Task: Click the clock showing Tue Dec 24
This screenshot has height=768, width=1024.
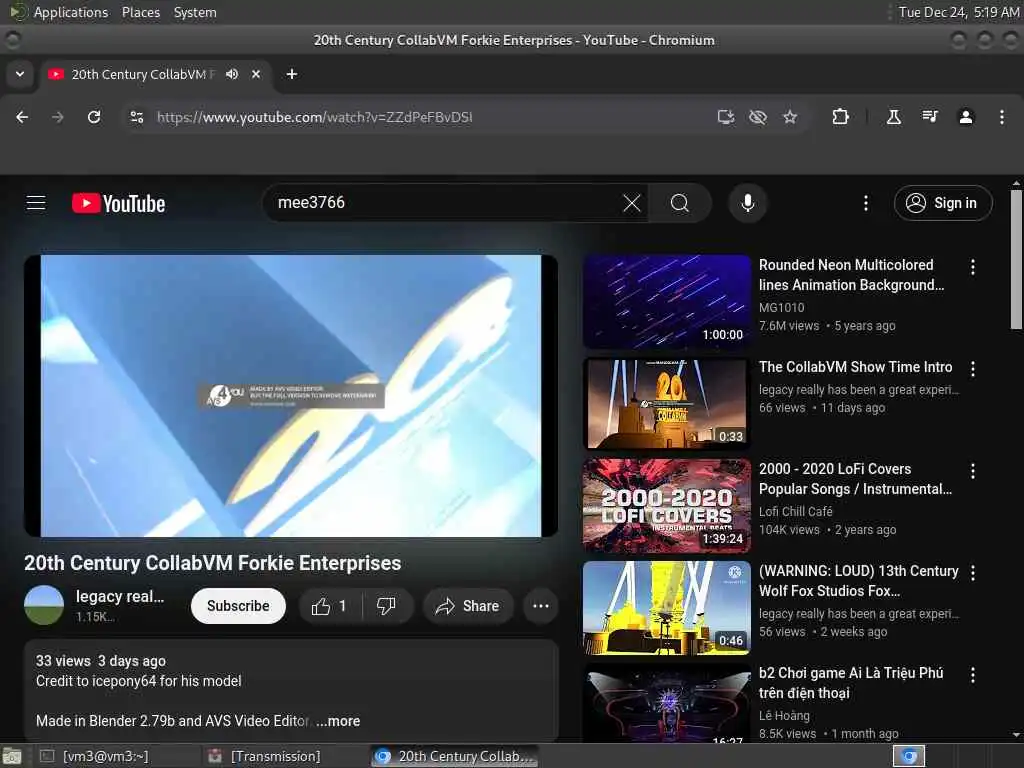Action: pyautogui.click(x=958, y=12)
